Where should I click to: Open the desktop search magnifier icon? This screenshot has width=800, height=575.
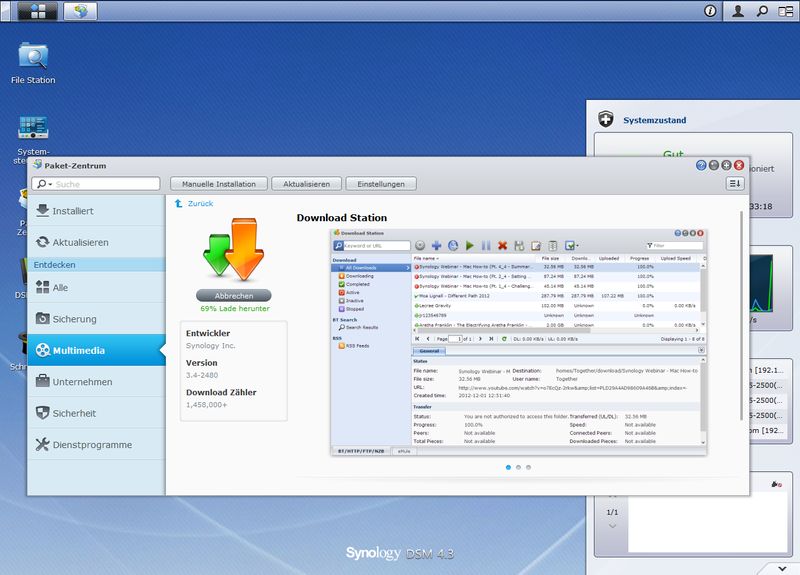(762, 11)
